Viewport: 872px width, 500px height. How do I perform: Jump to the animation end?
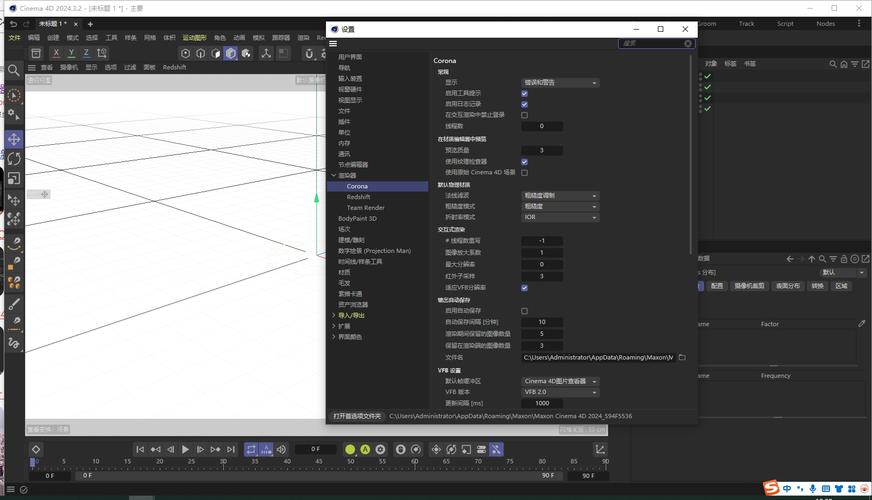231,449
